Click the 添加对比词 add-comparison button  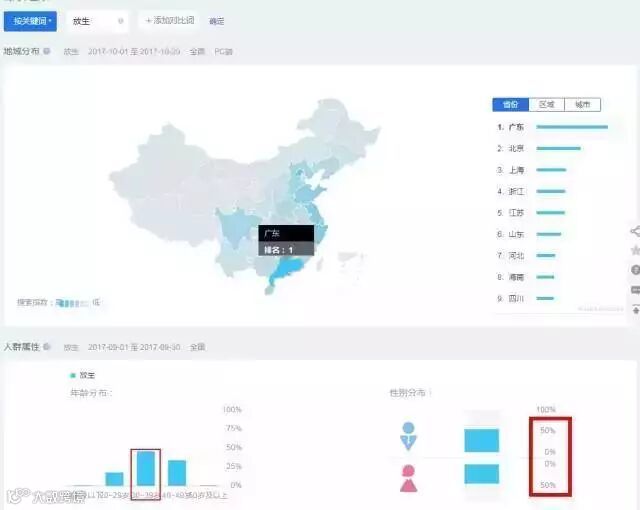(170, 20)
